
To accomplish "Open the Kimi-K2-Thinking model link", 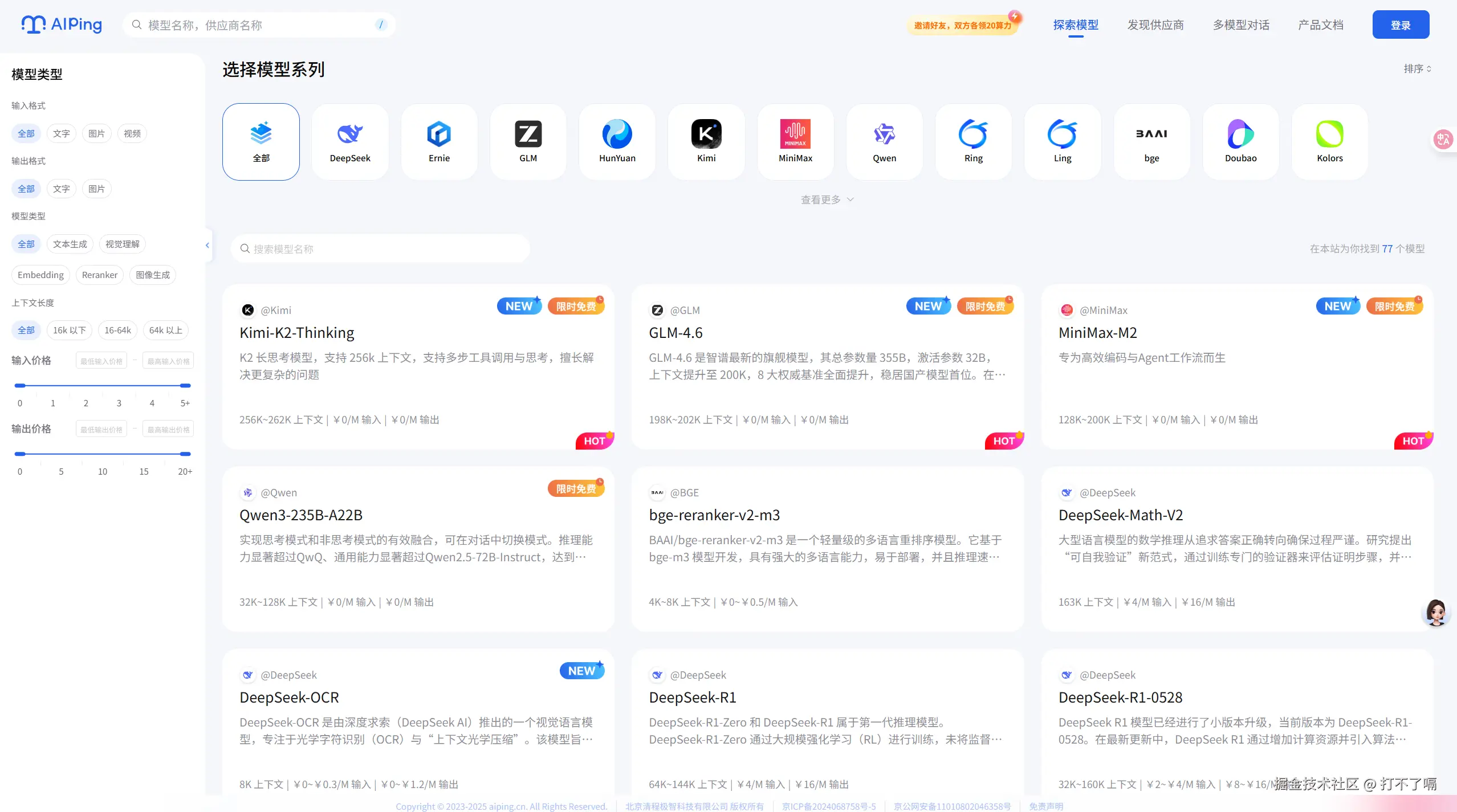I will click(x=296, y=333).
